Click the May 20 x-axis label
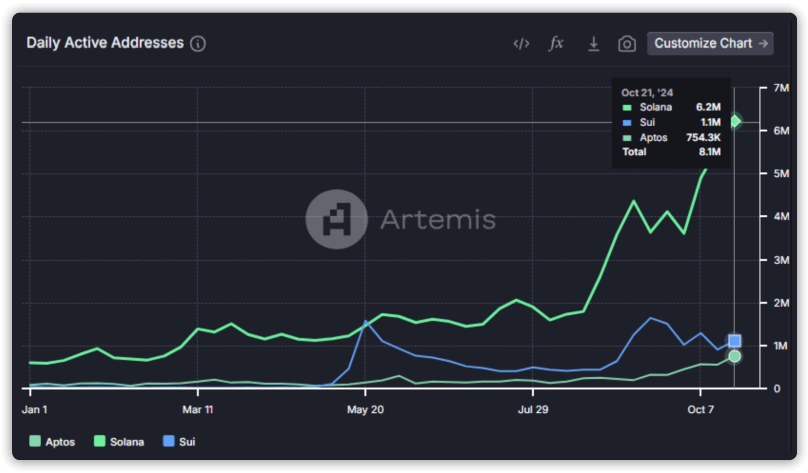808x473 pixels. point(365,409)
